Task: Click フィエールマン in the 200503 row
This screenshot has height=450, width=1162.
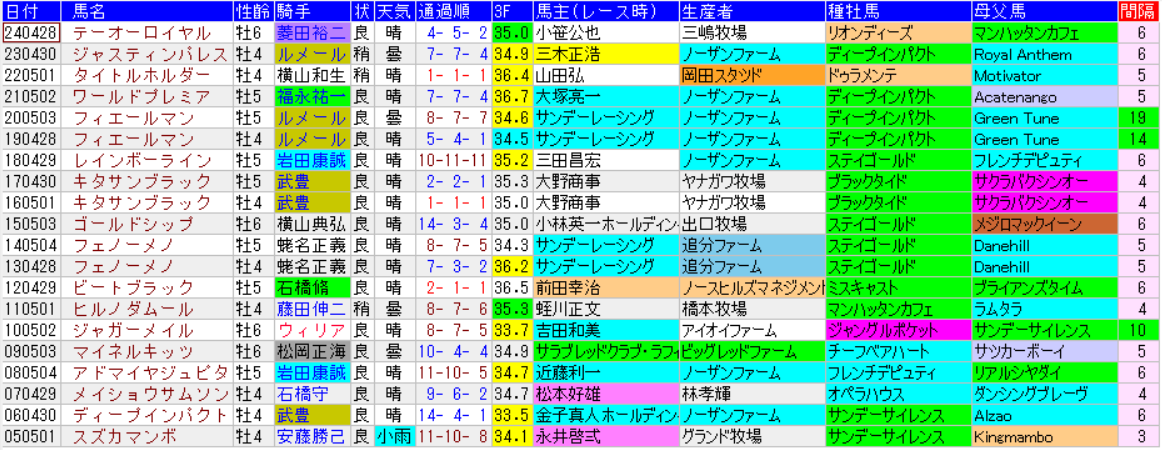Action: coord(131,119)
